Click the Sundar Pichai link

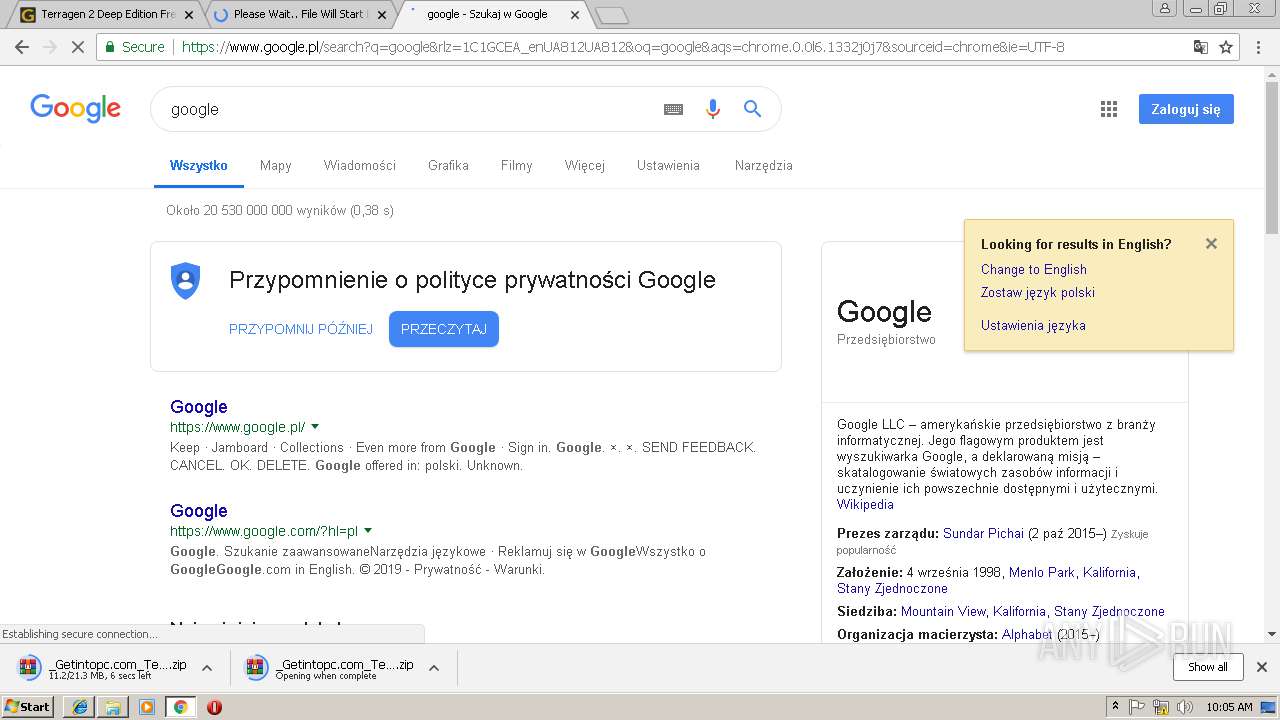pos(983,534)
